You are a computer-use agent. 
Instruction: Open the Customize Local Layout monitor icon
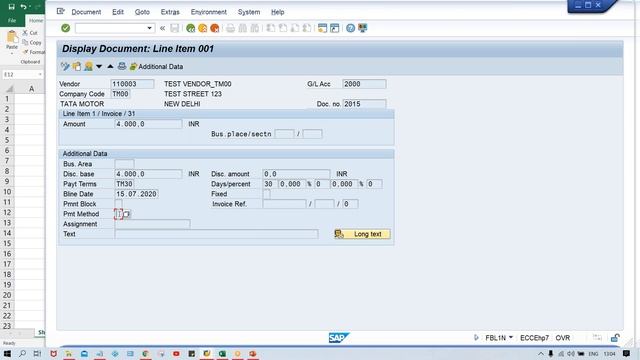pyautogui.click(x=362, y=28)
